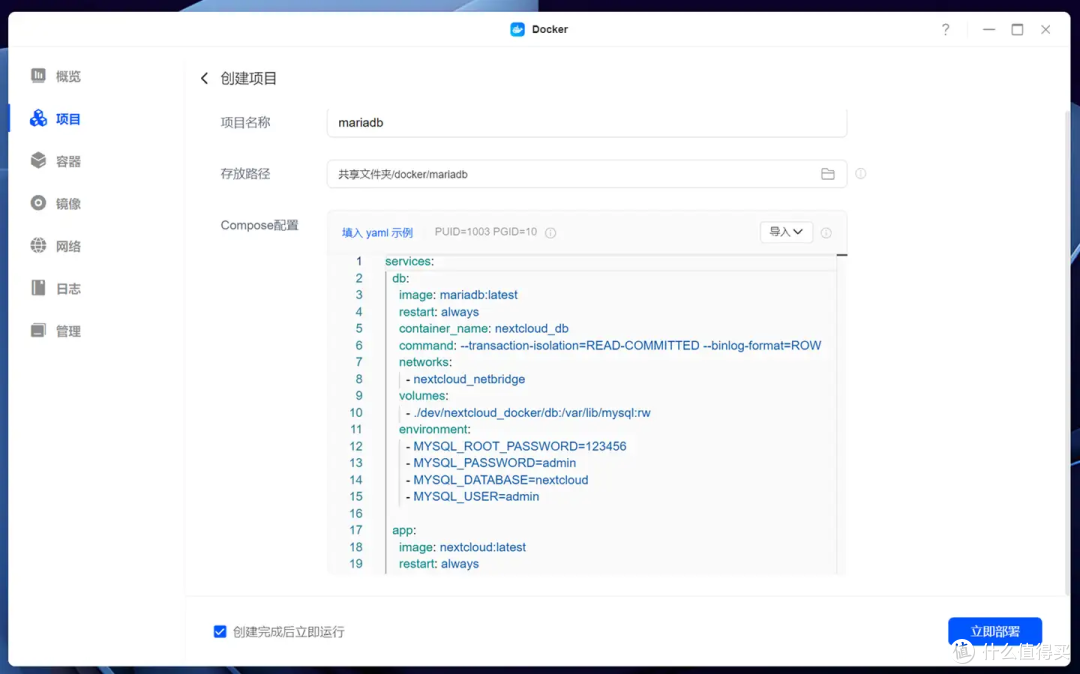Viewport: 1080px width, 674px height.
Task: Click 填入 yaml 示例 link
Action: coord(377,233)
